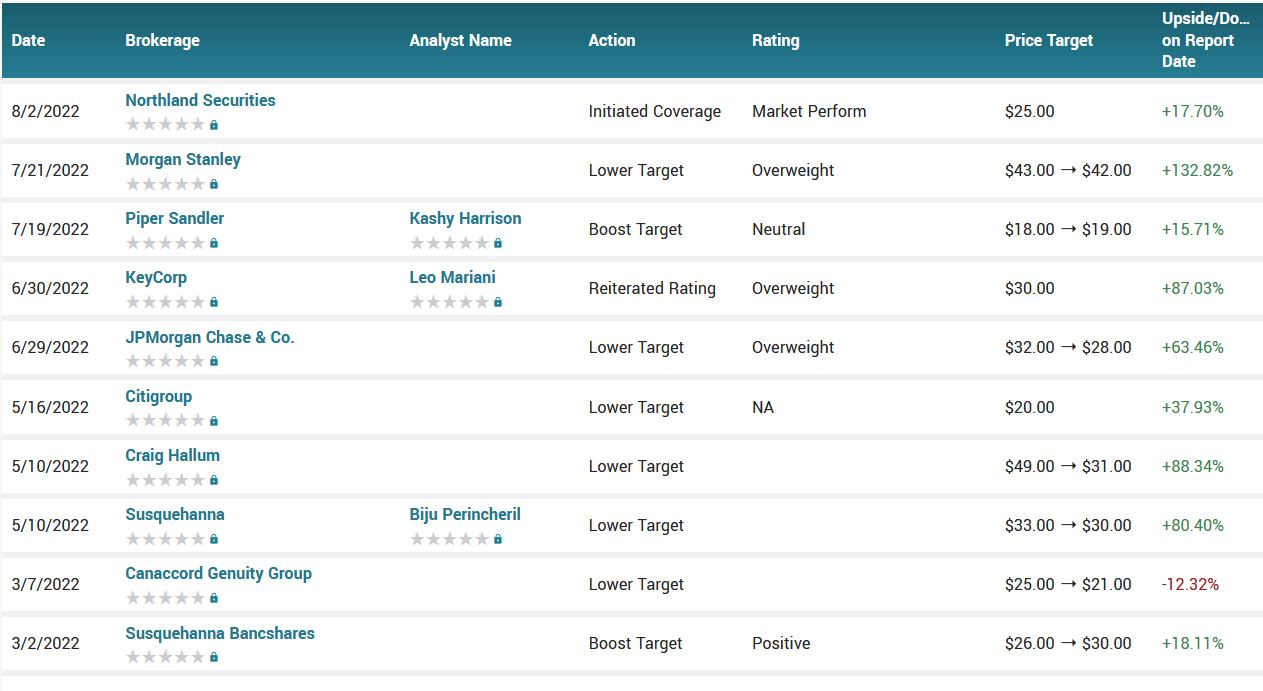Select the +87.03% upside value
The image size is (1263, 691).
[x=1193, y=288]
